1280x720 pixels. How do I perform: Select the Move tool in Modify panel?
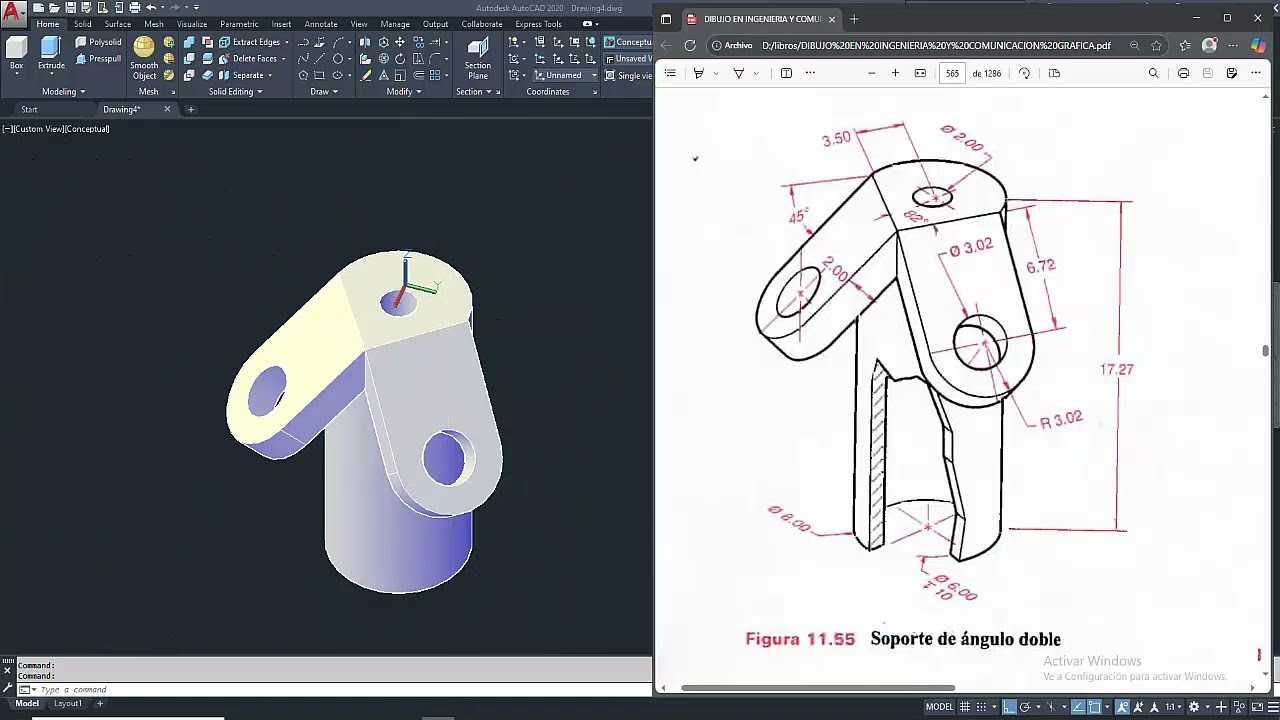coord(400,42)
